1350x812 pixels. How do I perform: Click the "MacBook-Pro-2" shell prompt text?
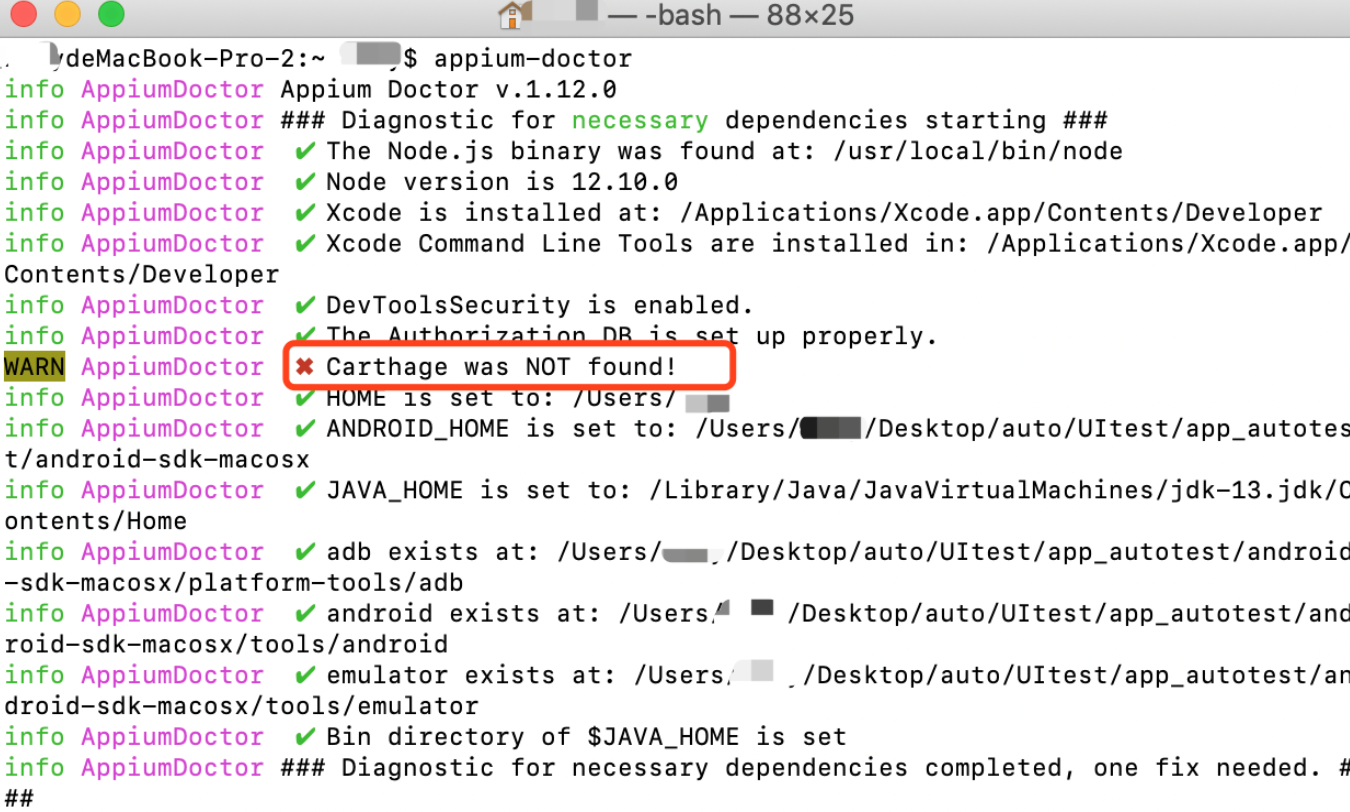[195, 59]
